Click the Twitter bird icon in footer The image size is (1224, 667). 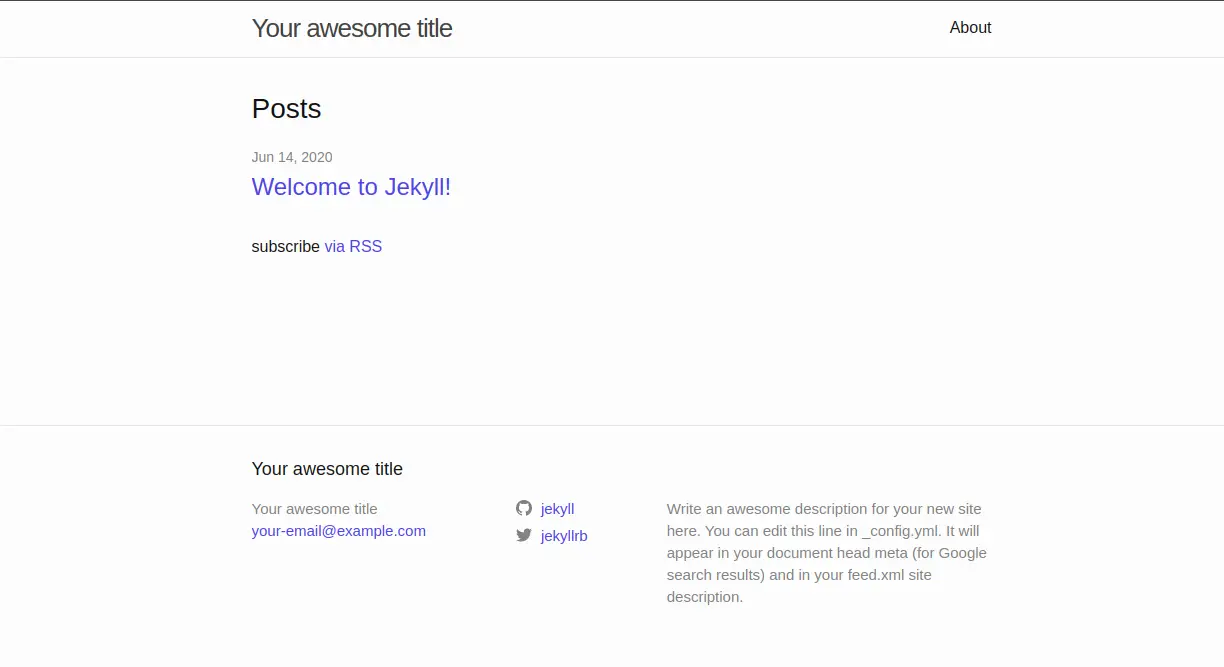524,535
